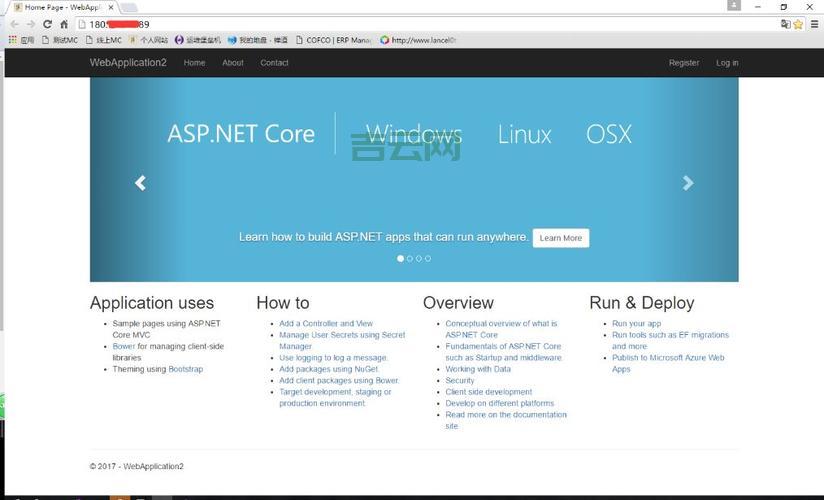Switch to the Home Page browser tab

pos(62,7)
